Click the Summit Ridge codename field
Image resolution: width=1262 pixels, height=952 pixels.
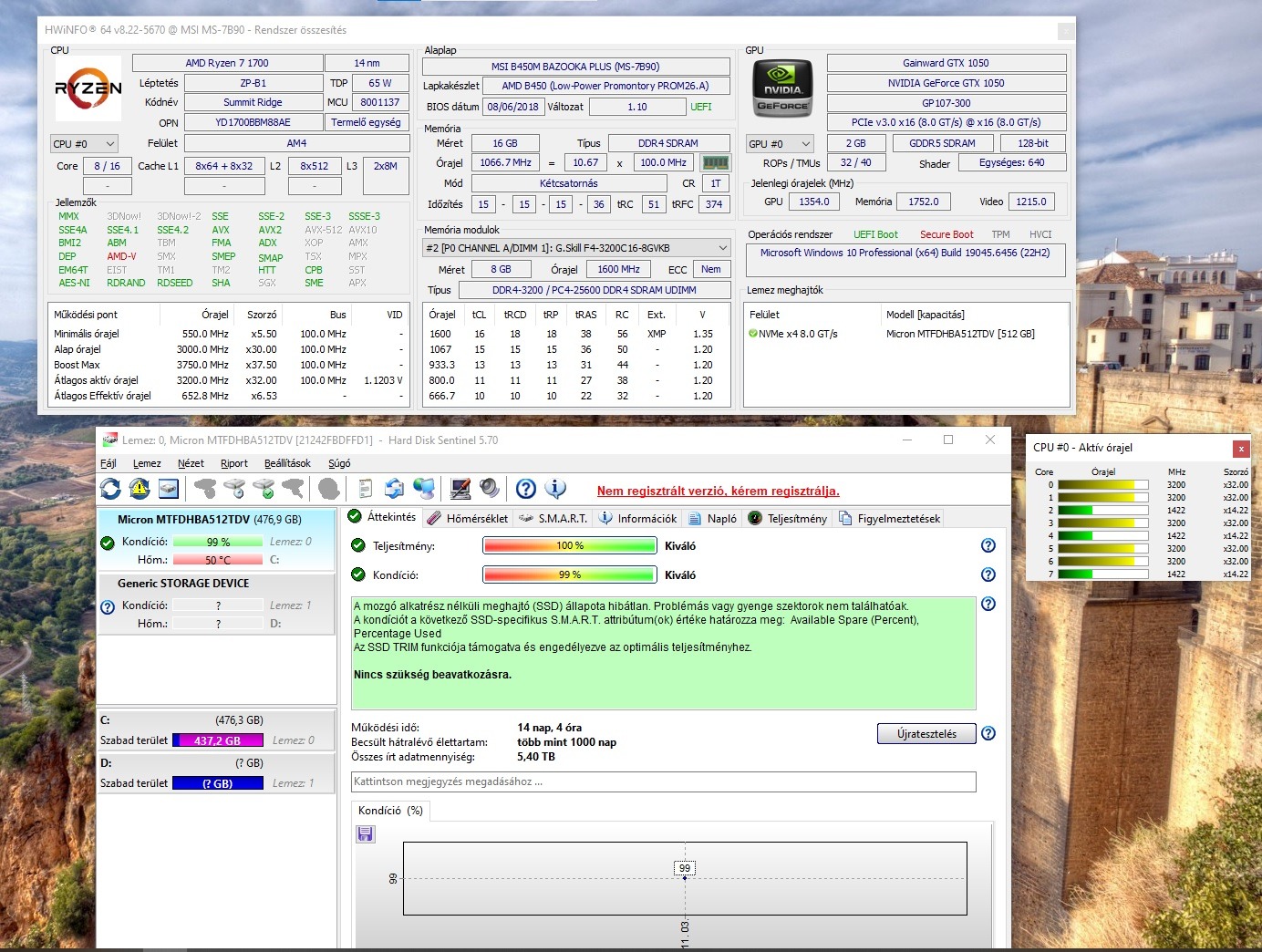tap(253, 102)
